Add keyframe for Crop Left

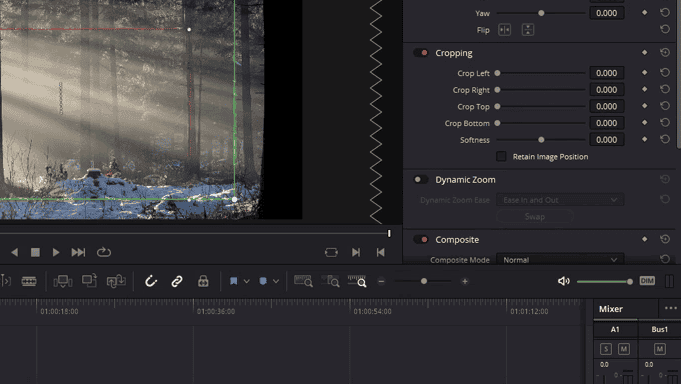(645, 73)
